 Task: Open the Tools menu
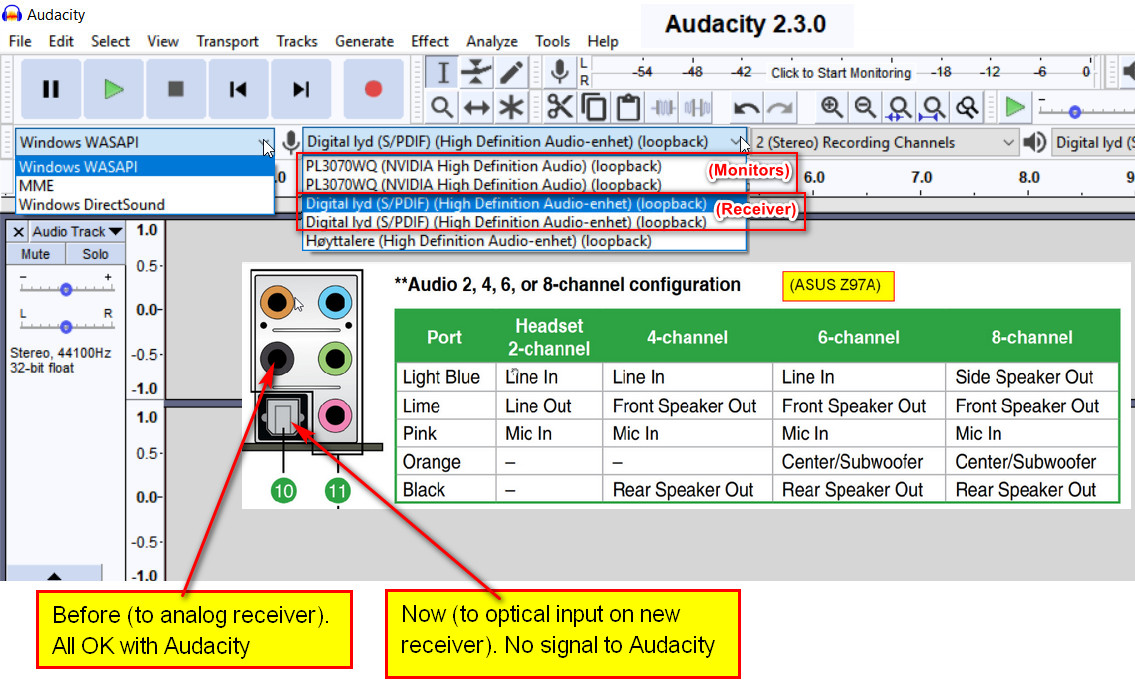(552, 41)
